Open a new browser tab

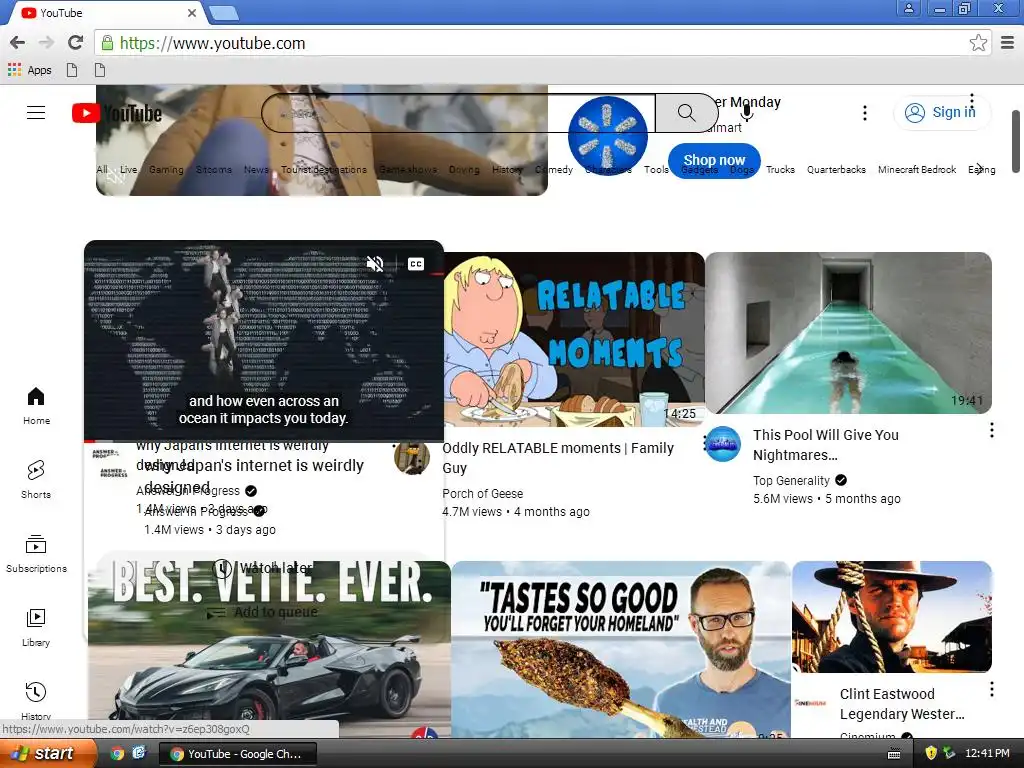tap(224, 12)
